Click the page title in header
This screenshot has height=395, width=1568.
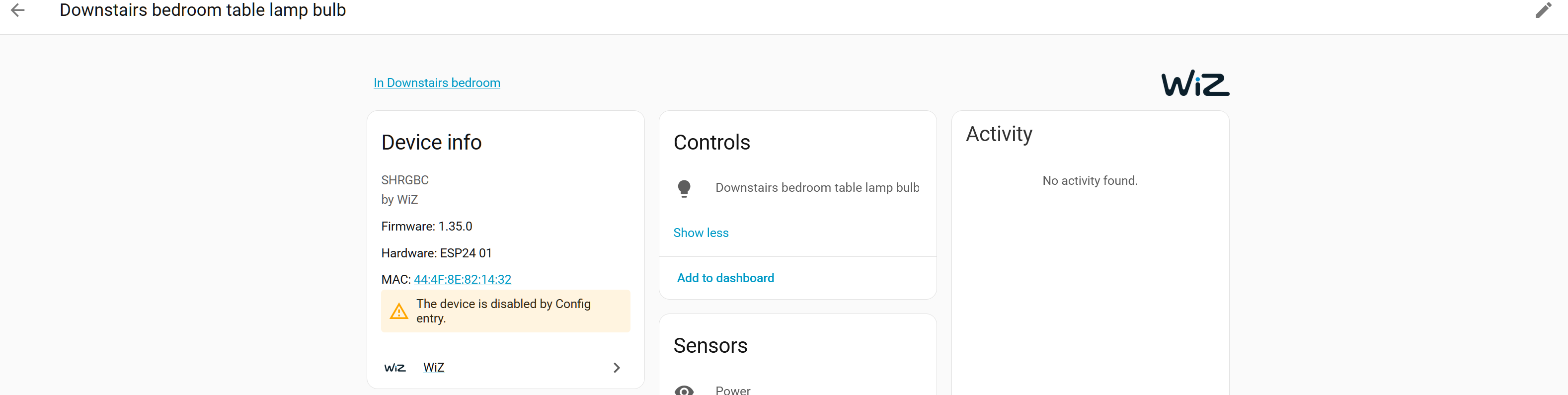(x=203, y=10)
